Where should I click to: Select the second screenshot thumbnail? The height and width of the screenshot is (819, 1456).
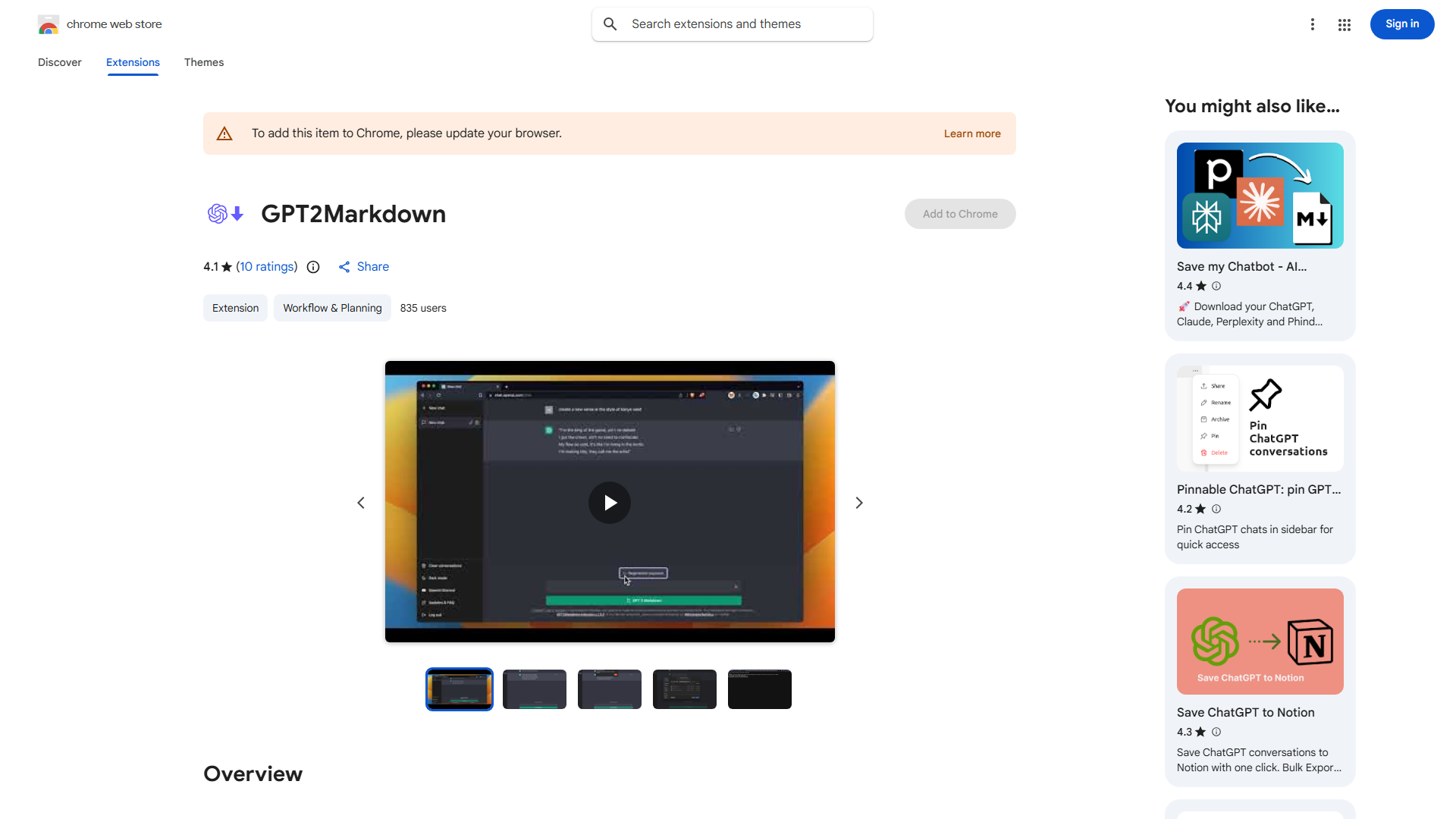coord(534,689)
